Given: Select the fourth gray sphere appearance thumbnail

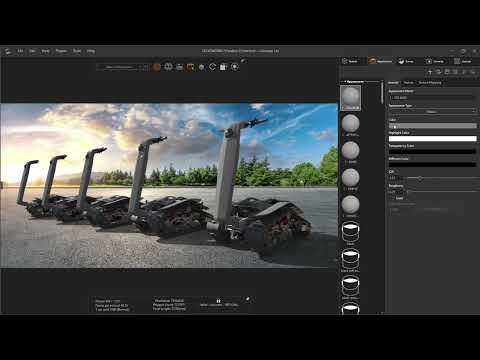Looking at the screenshot, I should pyautogui.click(x=350, y=178).
